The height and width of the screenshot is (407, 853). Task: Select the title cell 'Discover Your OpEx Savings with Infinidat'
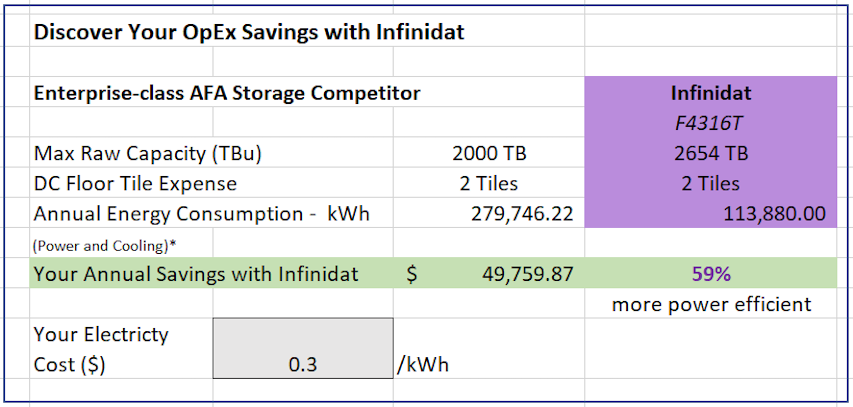point(249,32)
